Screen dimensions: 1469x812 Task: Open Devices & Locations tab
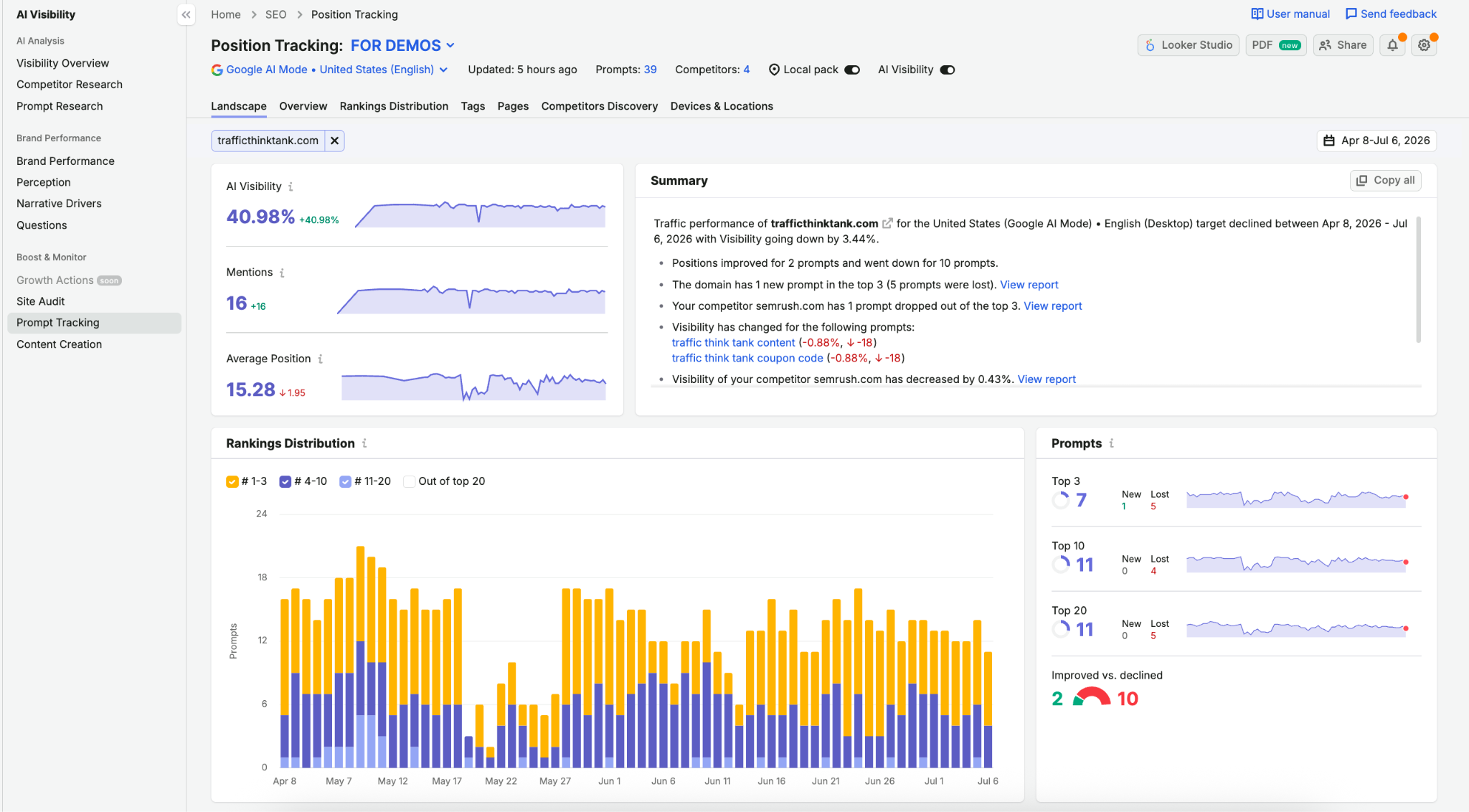pyautogui.click(x=722, y=106)
